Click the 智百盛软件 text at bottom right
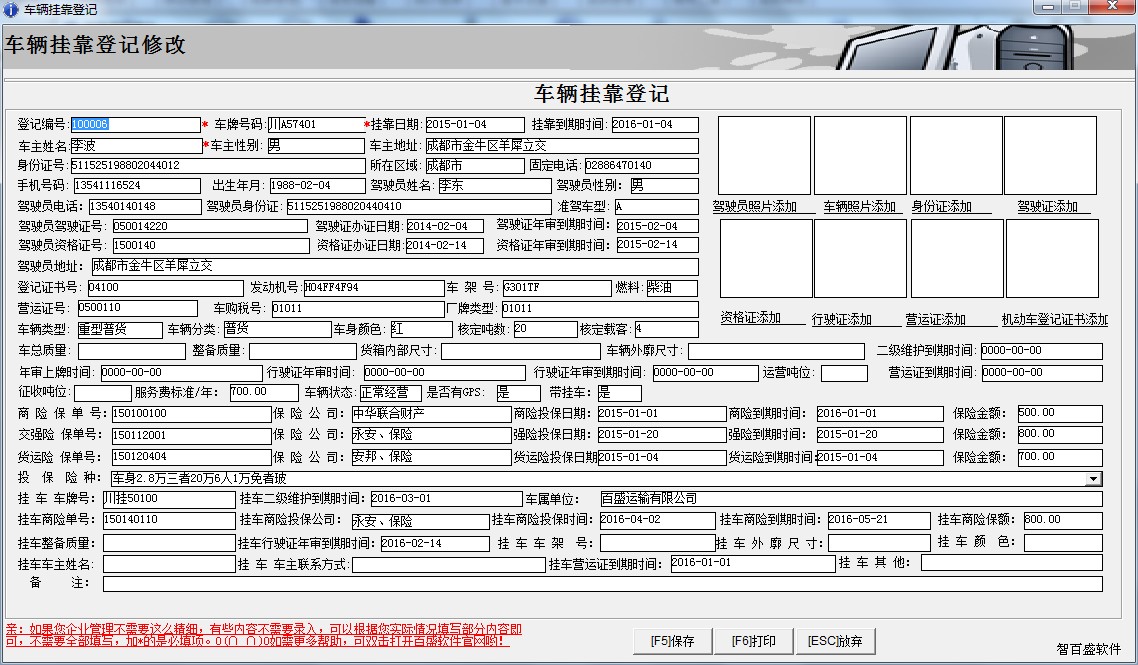 (1088, 650)
